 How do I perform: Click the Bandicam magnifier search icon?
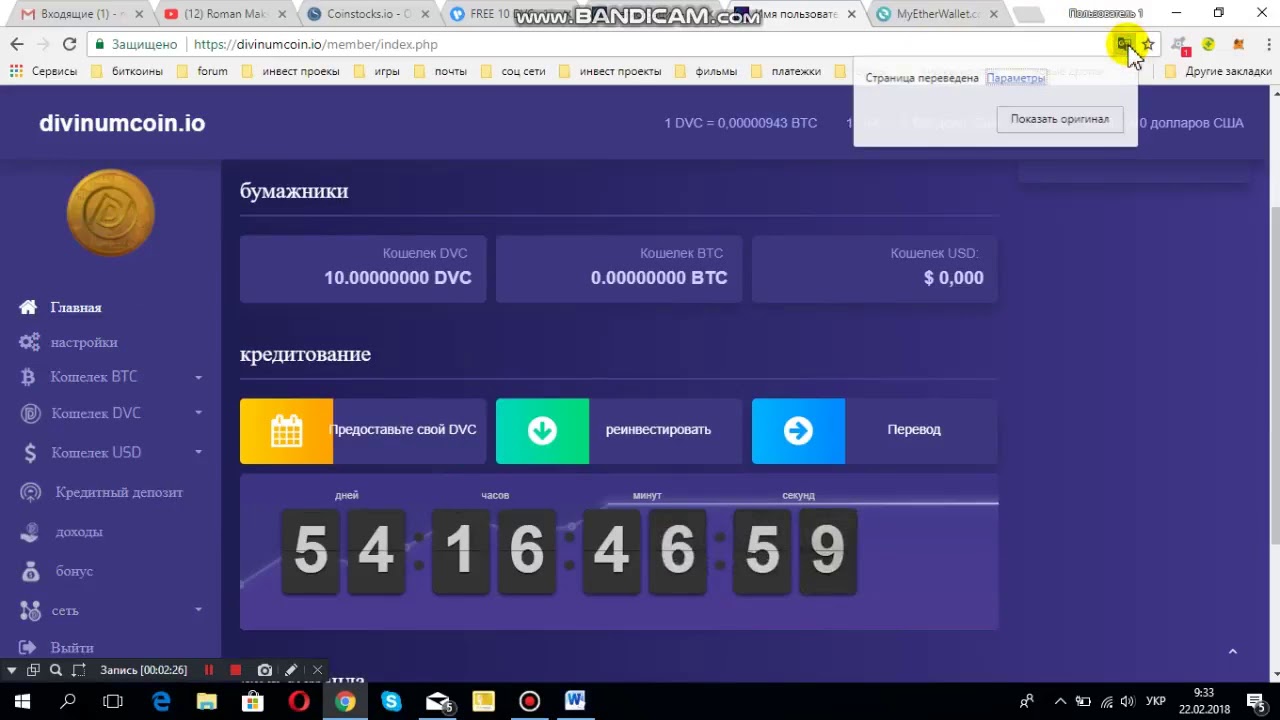pos(56,670)
